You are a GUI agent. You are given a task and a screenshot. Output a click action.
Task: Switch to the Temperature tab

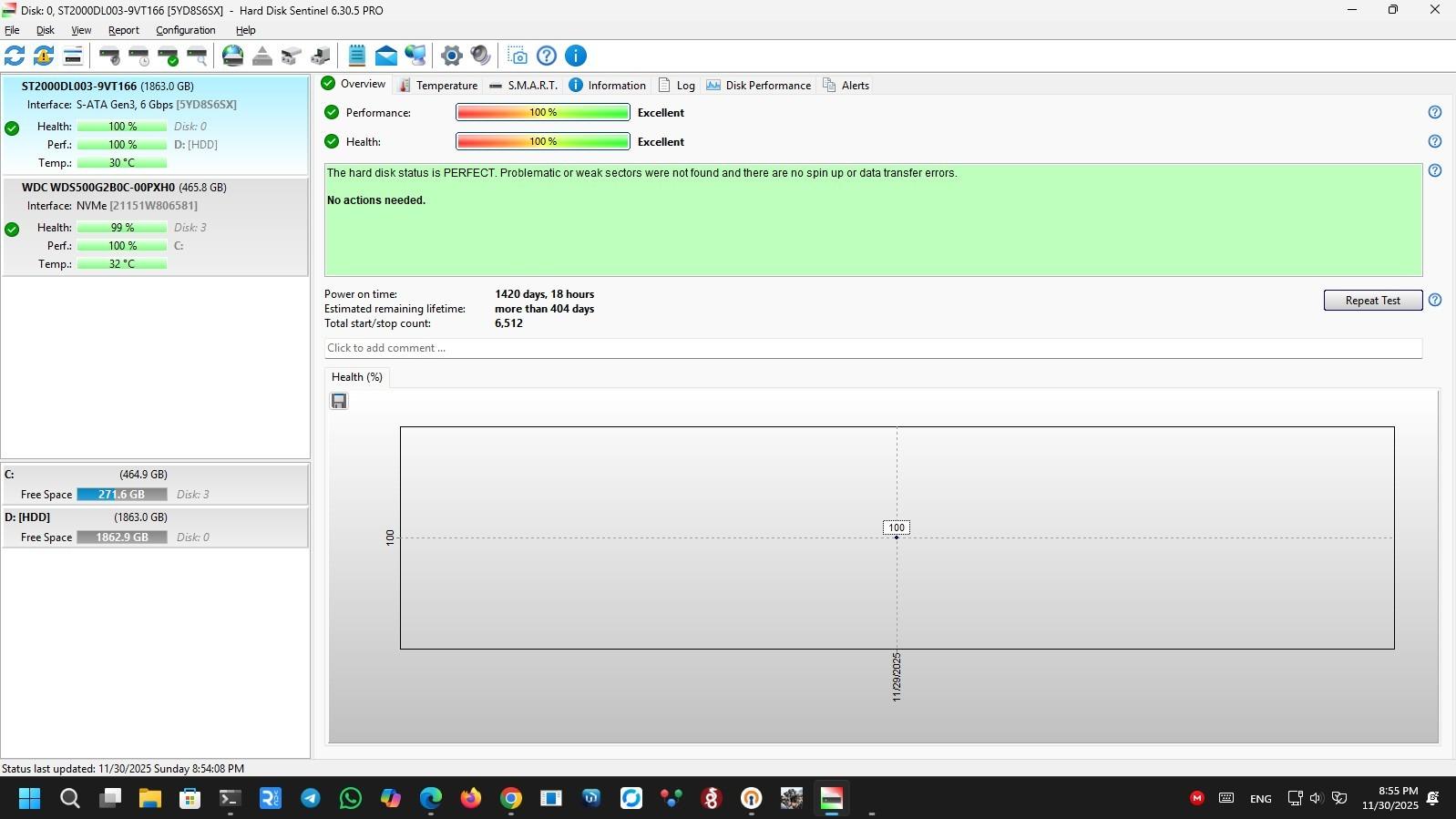point(438,86)
